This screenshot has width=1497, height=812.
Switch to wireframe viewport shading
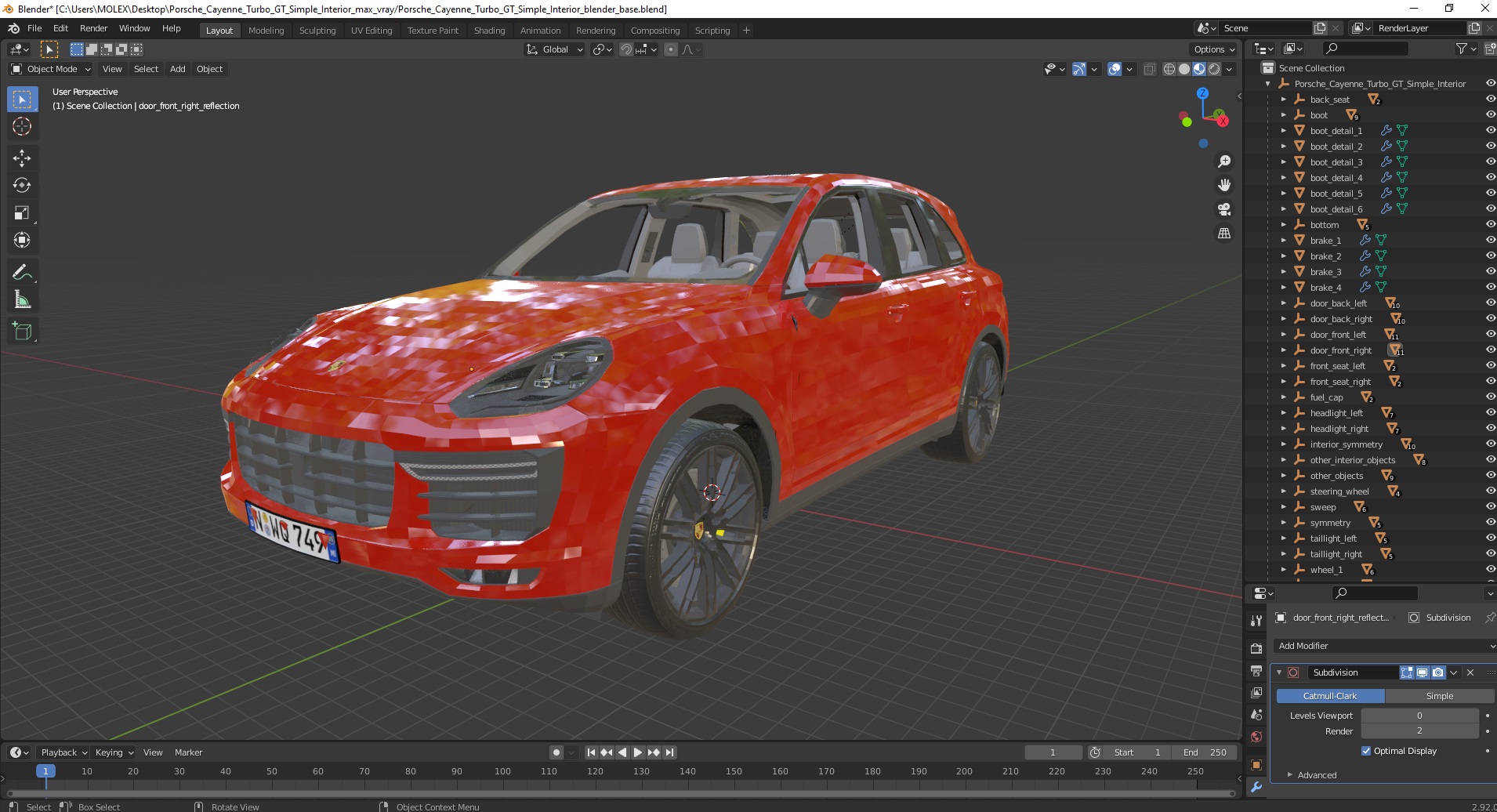pyautogui.click(x=1169, y=69)
